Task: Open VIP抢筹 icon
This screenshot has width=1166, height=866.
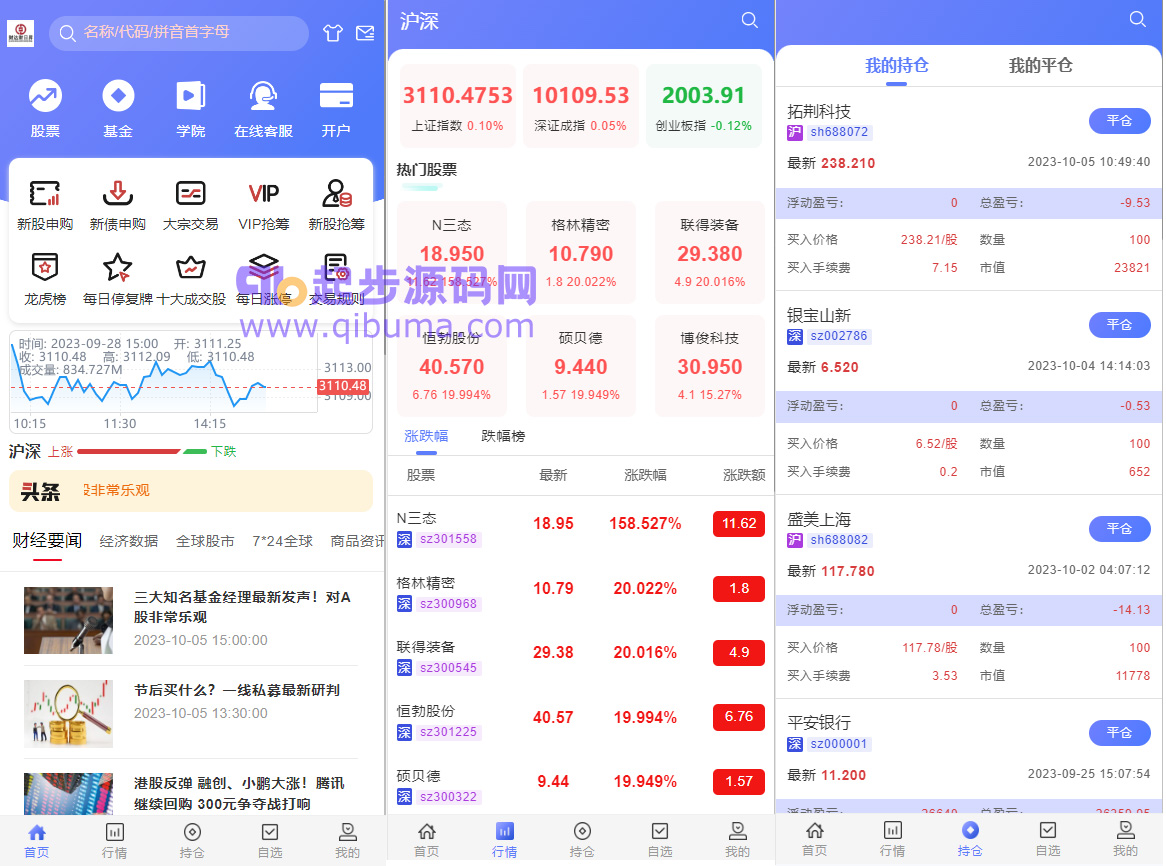Action: (263, 193)
